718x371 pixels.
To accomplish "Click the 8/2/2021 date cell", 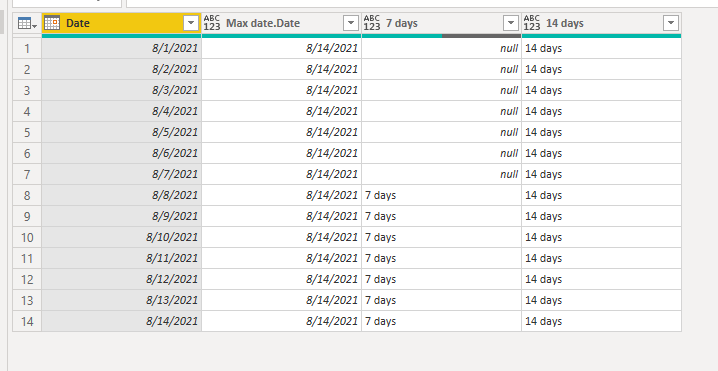I will tap(121, 69).
